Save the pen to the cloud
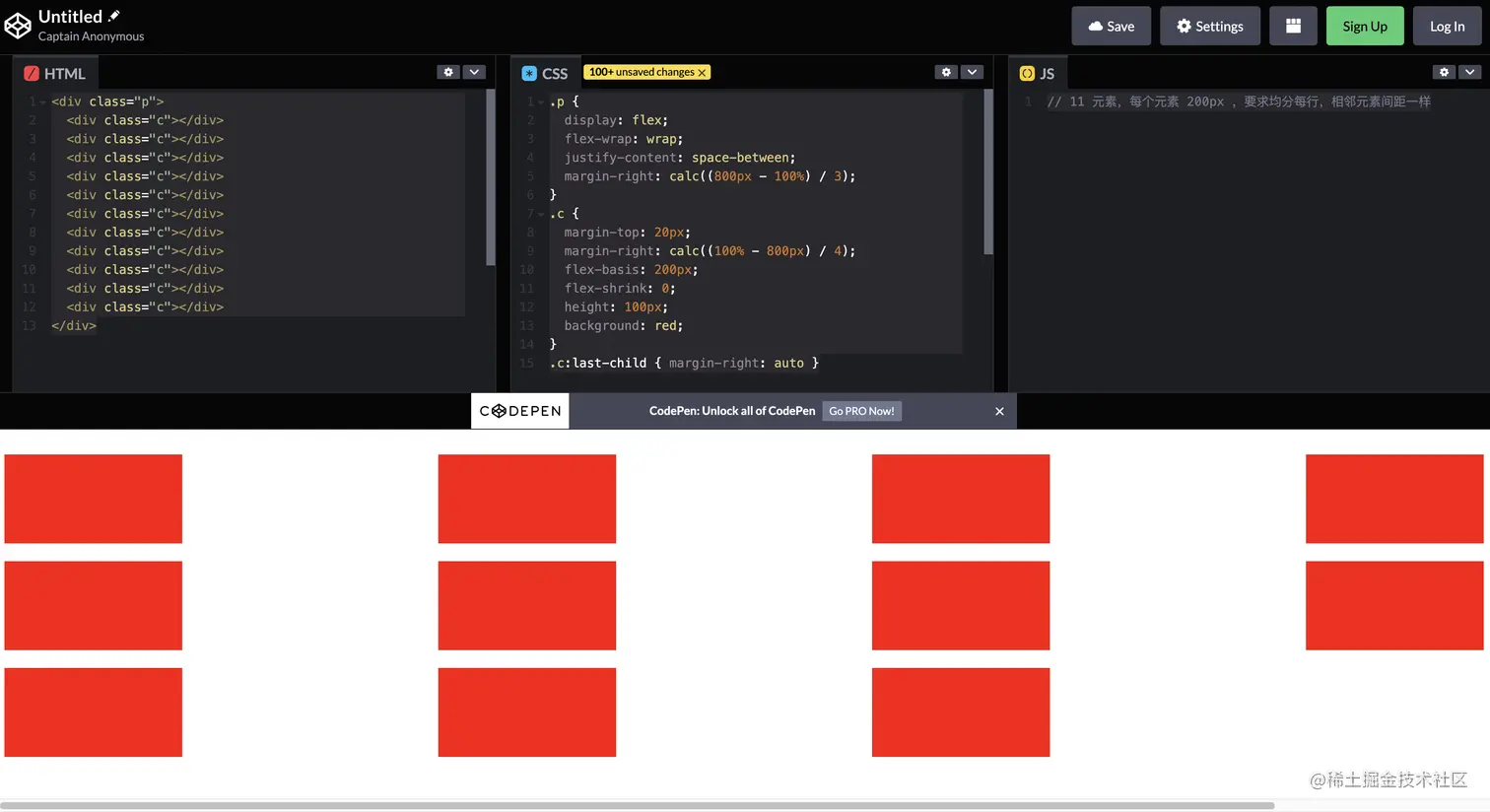The height and width of the screenshot is (812, 1490). [x=1111, y=27]
